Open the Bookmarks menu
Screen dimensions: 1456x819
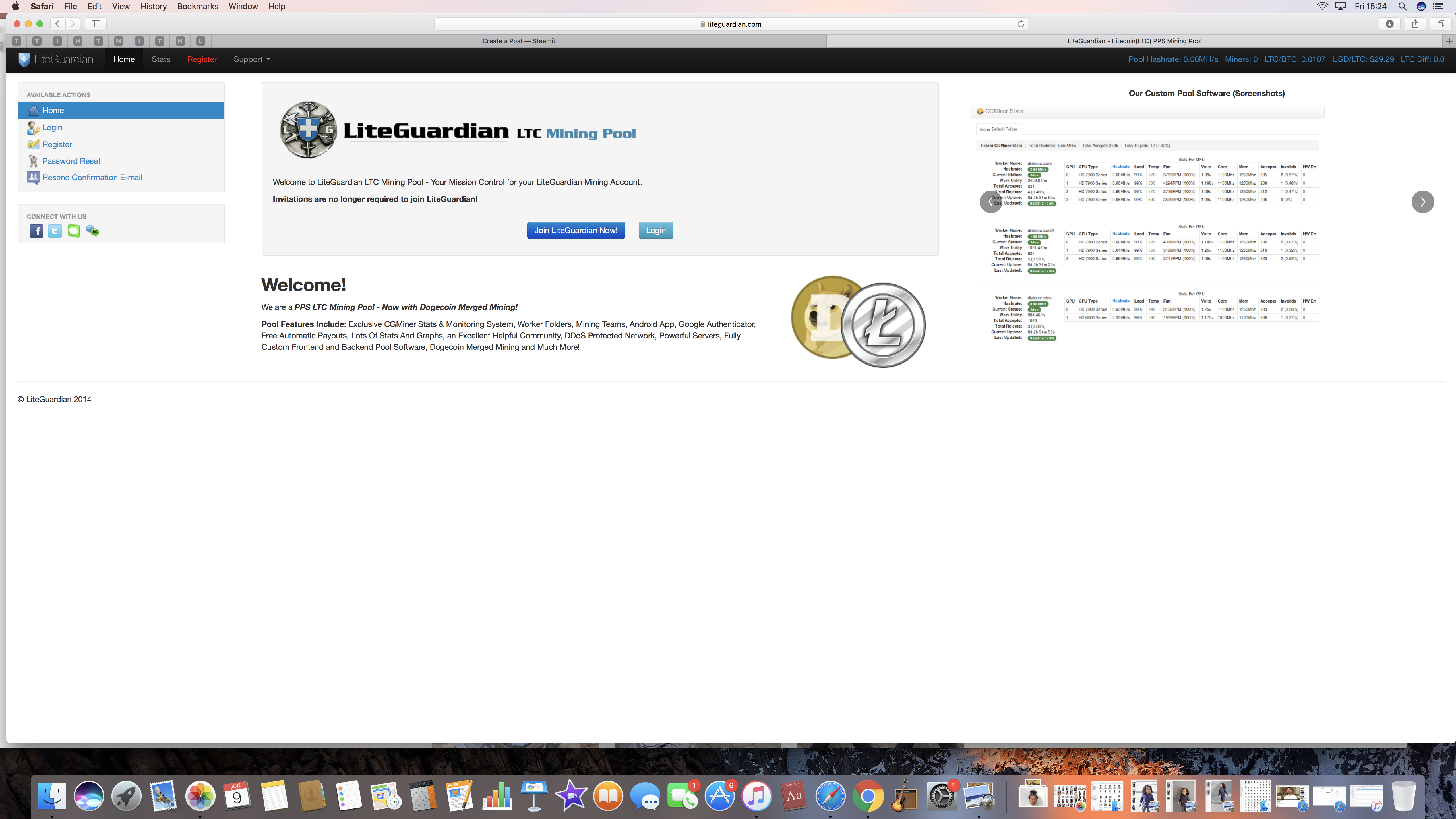click(197, 6)
